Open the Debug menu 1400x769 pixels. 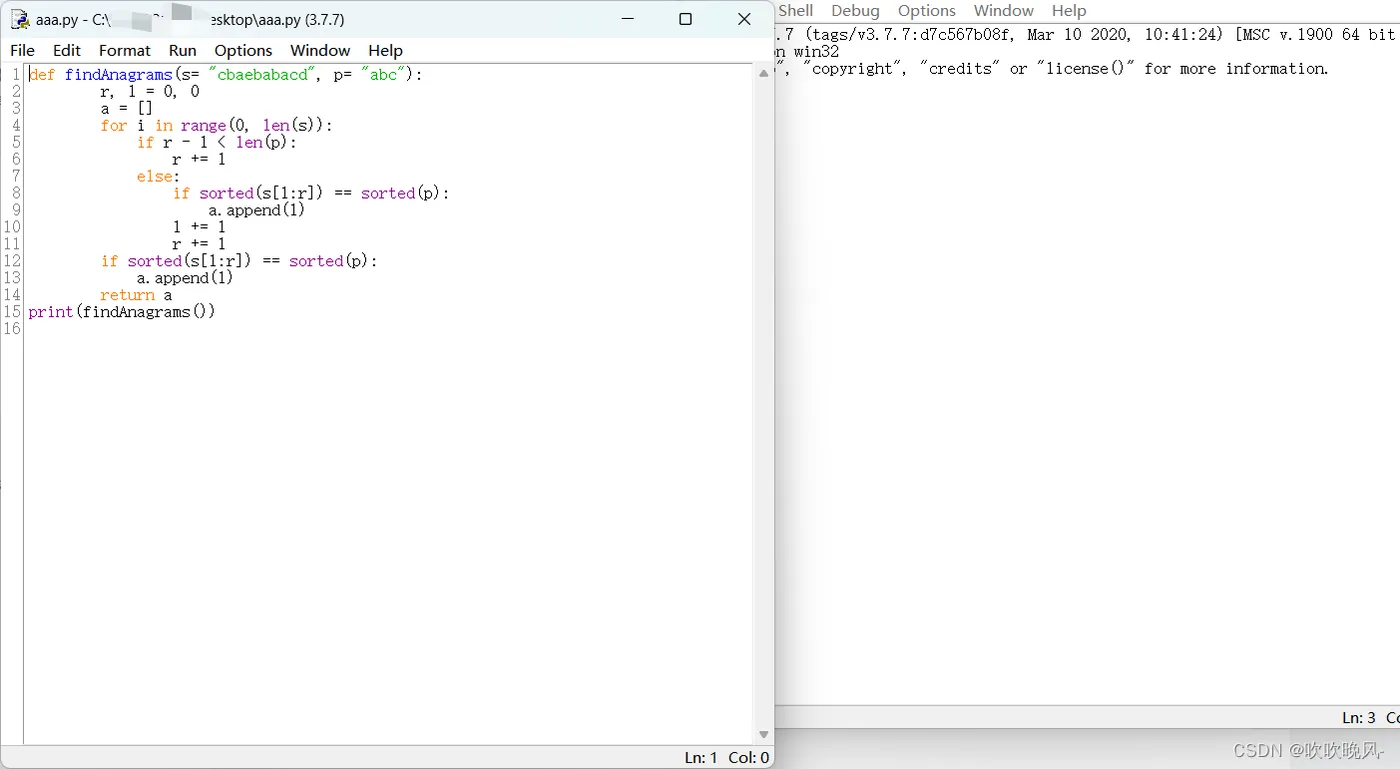click(x=855, y=10)
